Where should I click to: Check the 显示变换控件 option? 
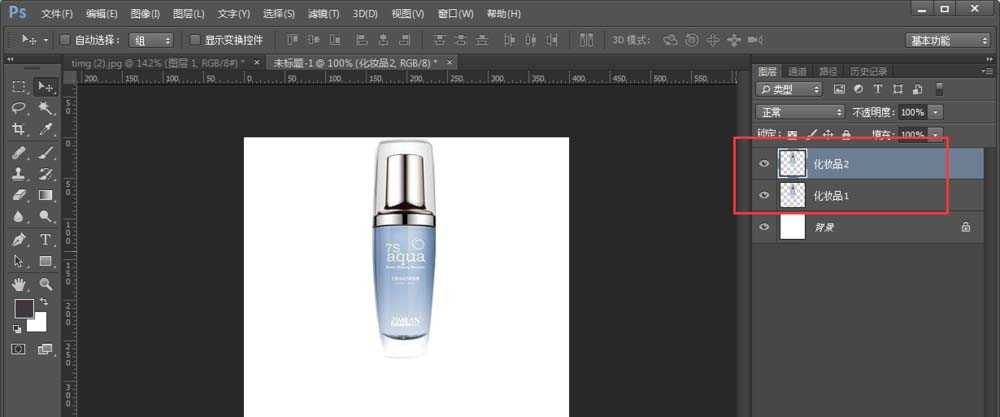[195, 40]
